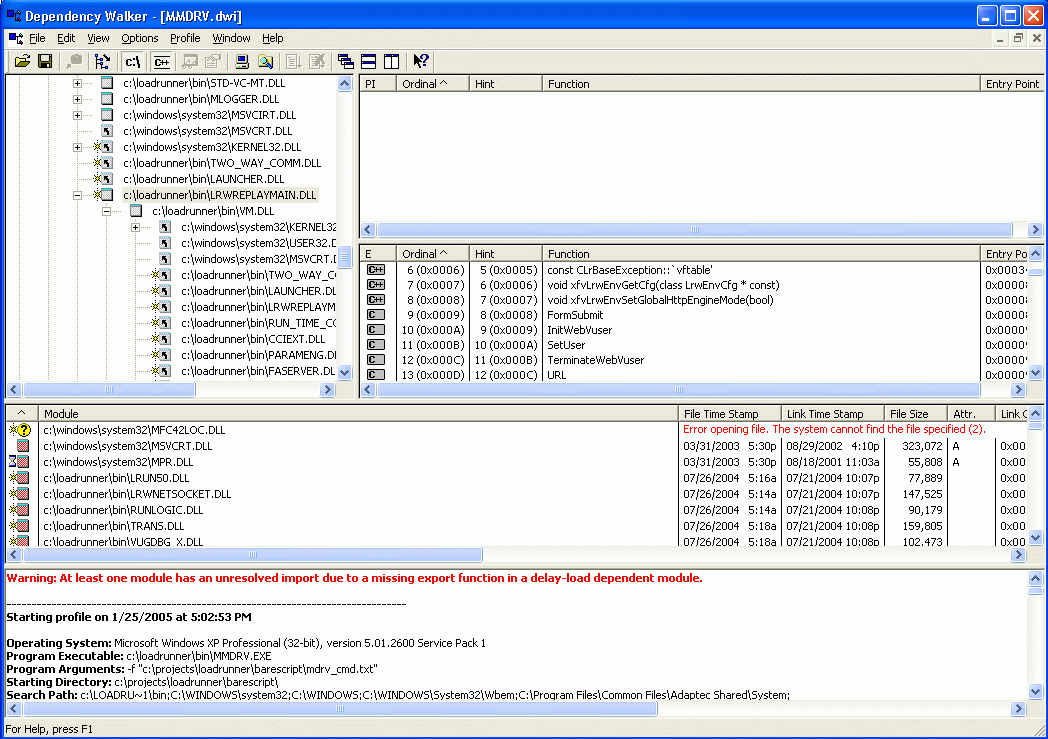Open the Window menu

click(231, 38)
